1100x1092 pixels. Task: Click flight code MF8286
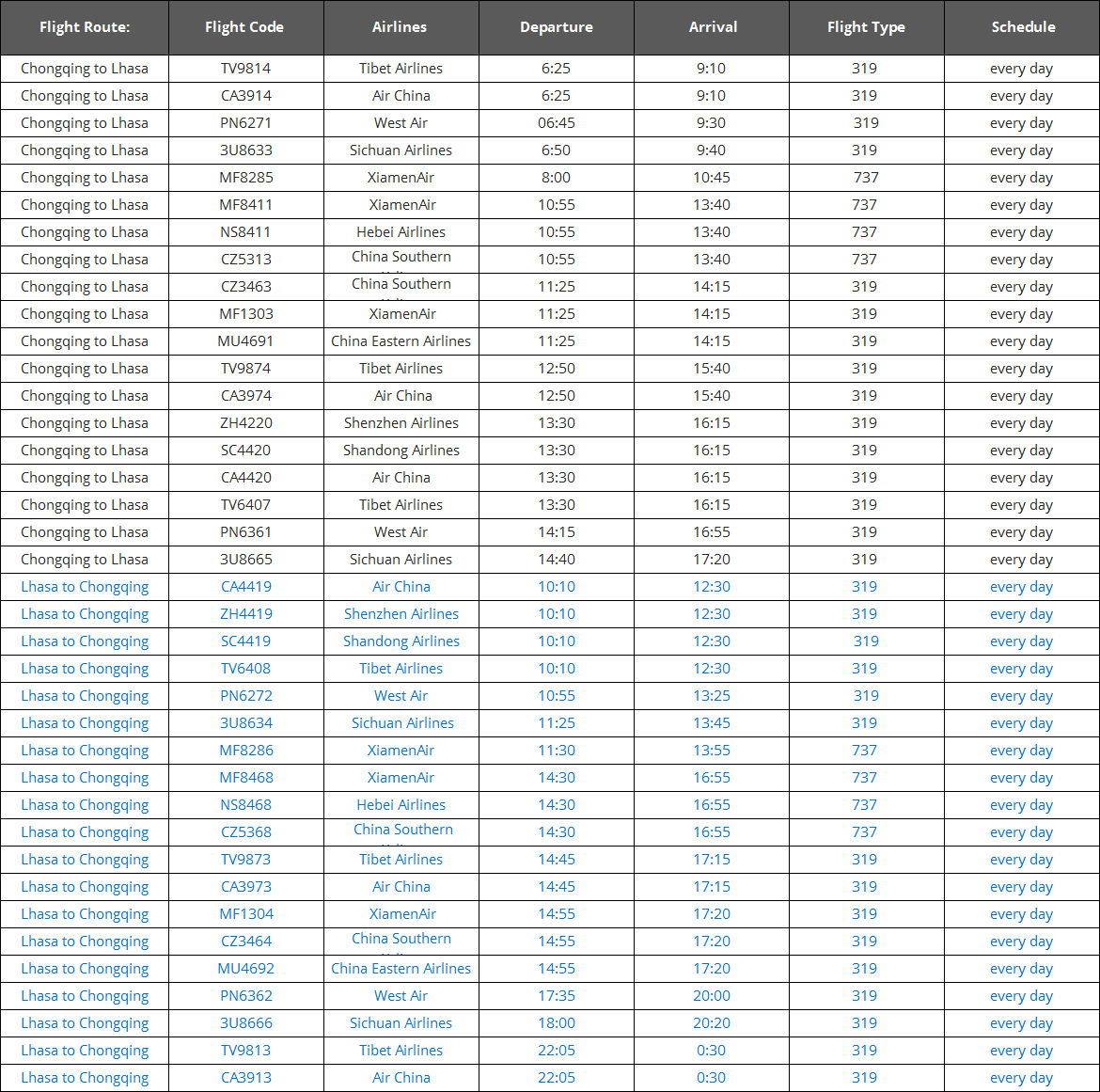pos(246,751)
